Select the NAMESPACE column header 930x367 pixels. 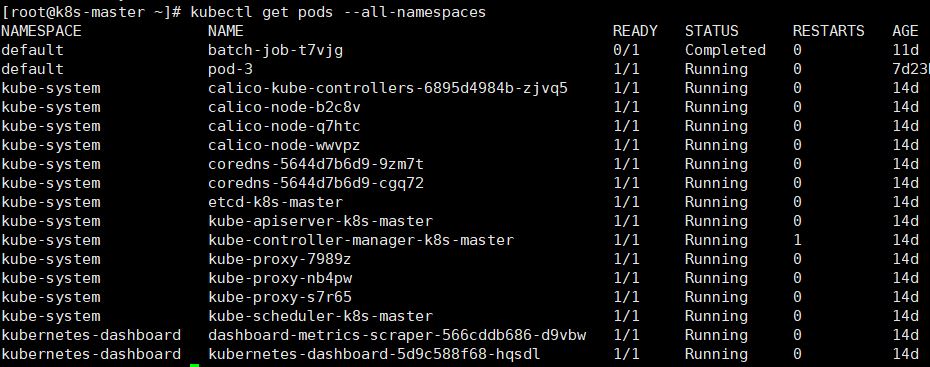[x=42, y=31]
